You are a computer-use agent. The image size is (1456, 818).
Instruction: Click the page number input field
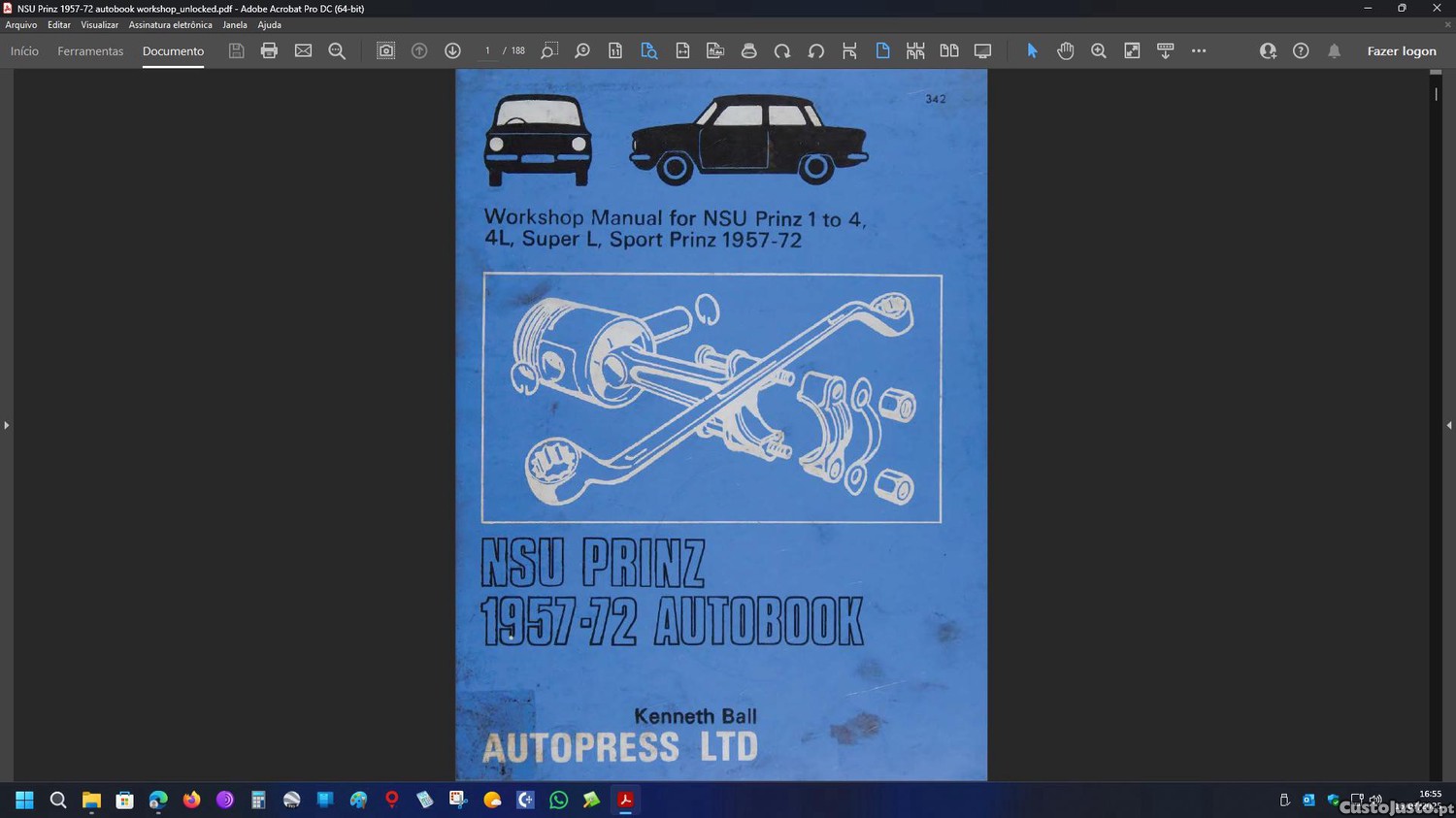487,50
